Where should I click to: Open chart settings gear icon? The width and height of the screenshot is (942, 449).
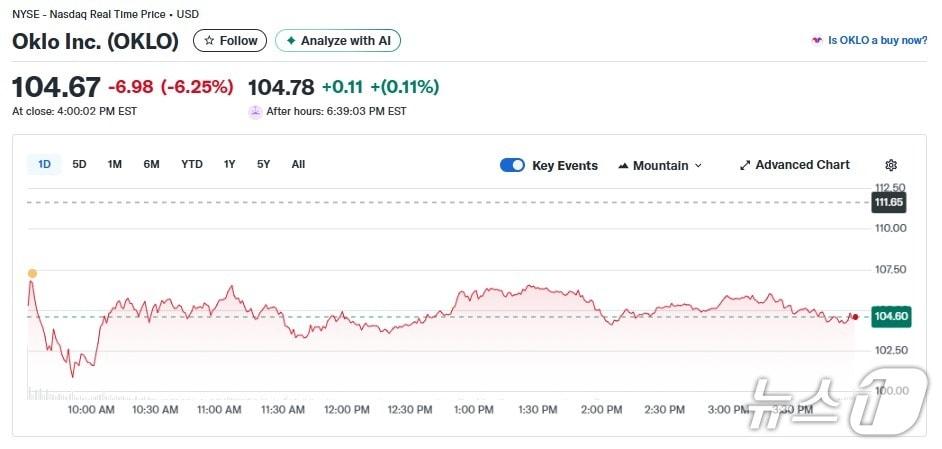coord(891,166)
